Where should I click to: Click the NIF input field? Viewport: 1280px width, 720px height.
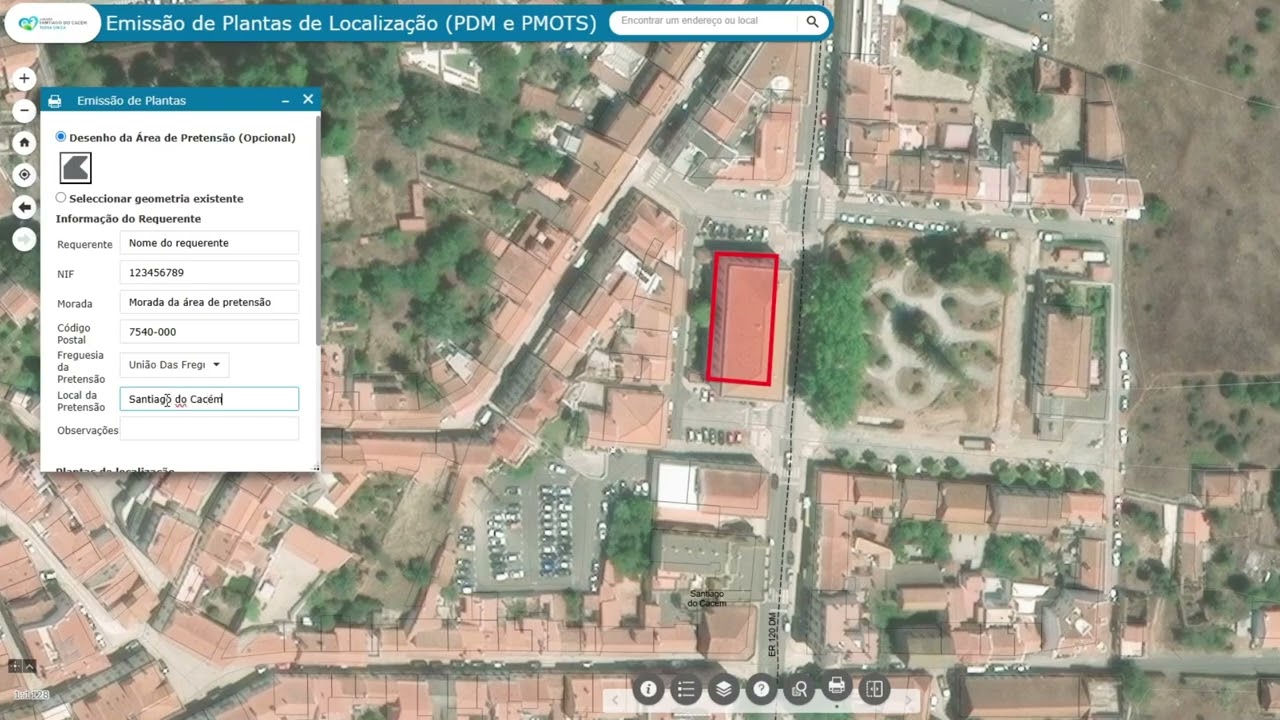pyautogui.click(x=209, y=273)
